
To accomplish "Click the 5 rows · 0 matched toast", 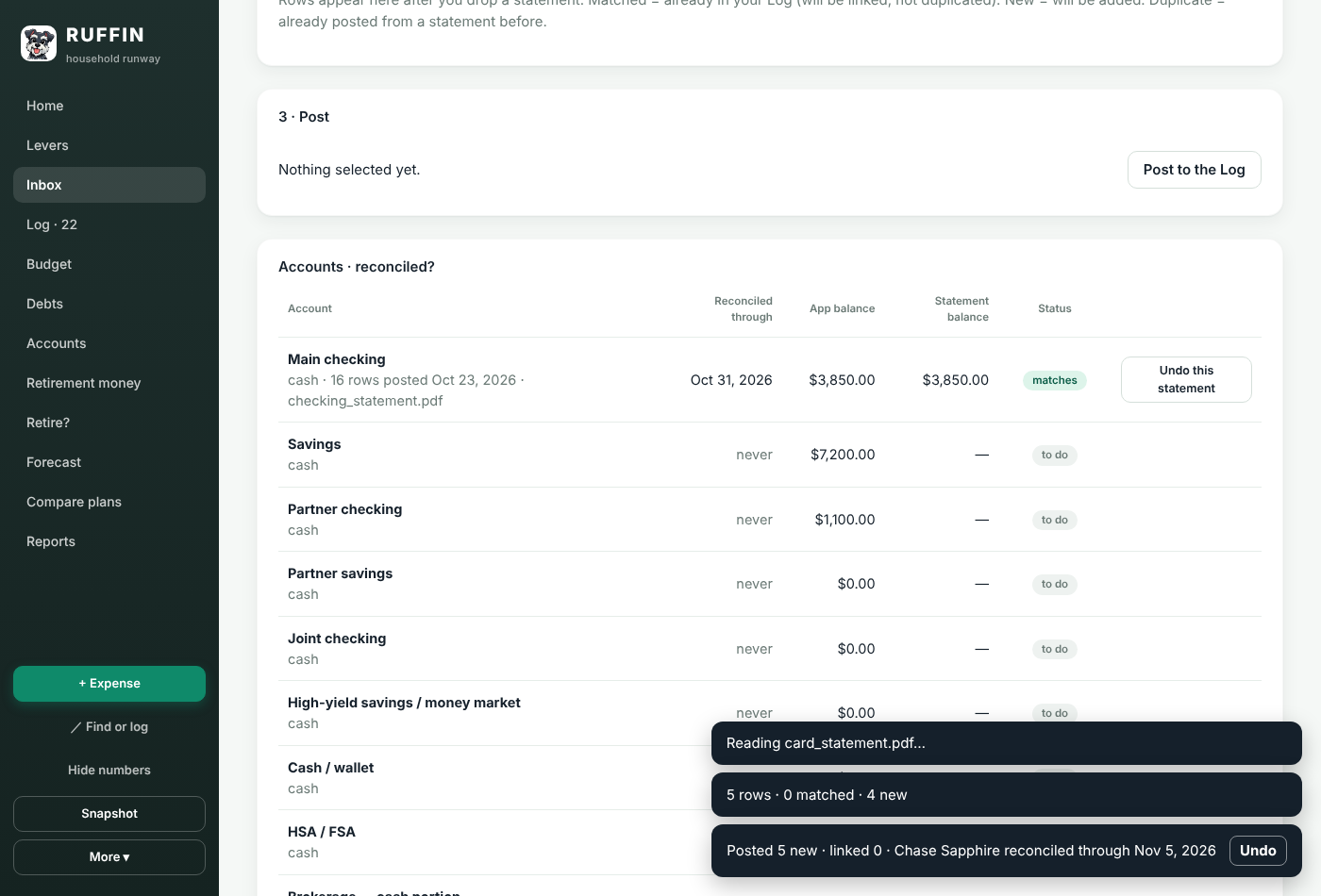I will [x=1007, y=795].
